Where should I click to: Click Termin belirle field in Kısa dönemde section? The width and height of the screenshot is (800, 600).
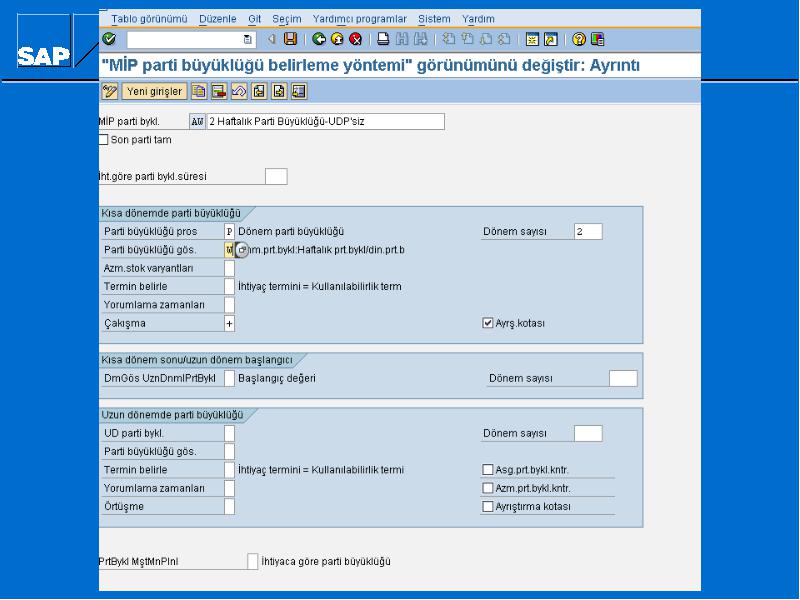click(x=230, y=287)
